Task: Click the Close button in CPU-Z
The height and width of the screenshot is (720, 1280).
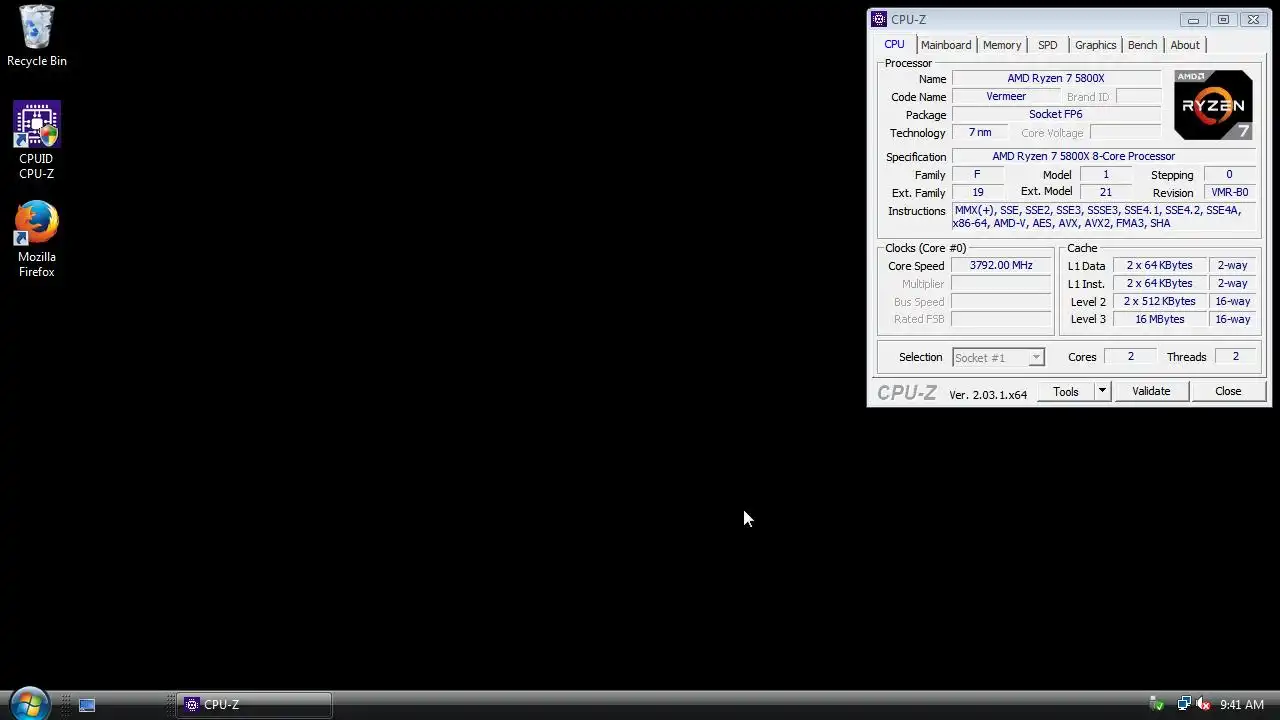Action: click(x=1228, y=391)
